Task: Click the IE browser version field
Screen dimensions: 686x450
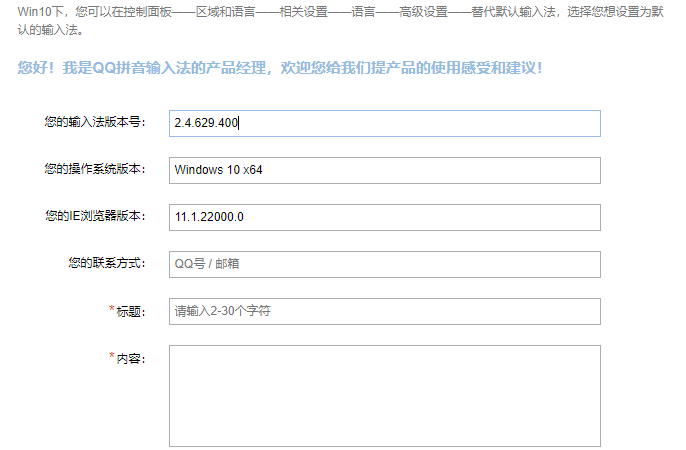Action: (385, 217)
